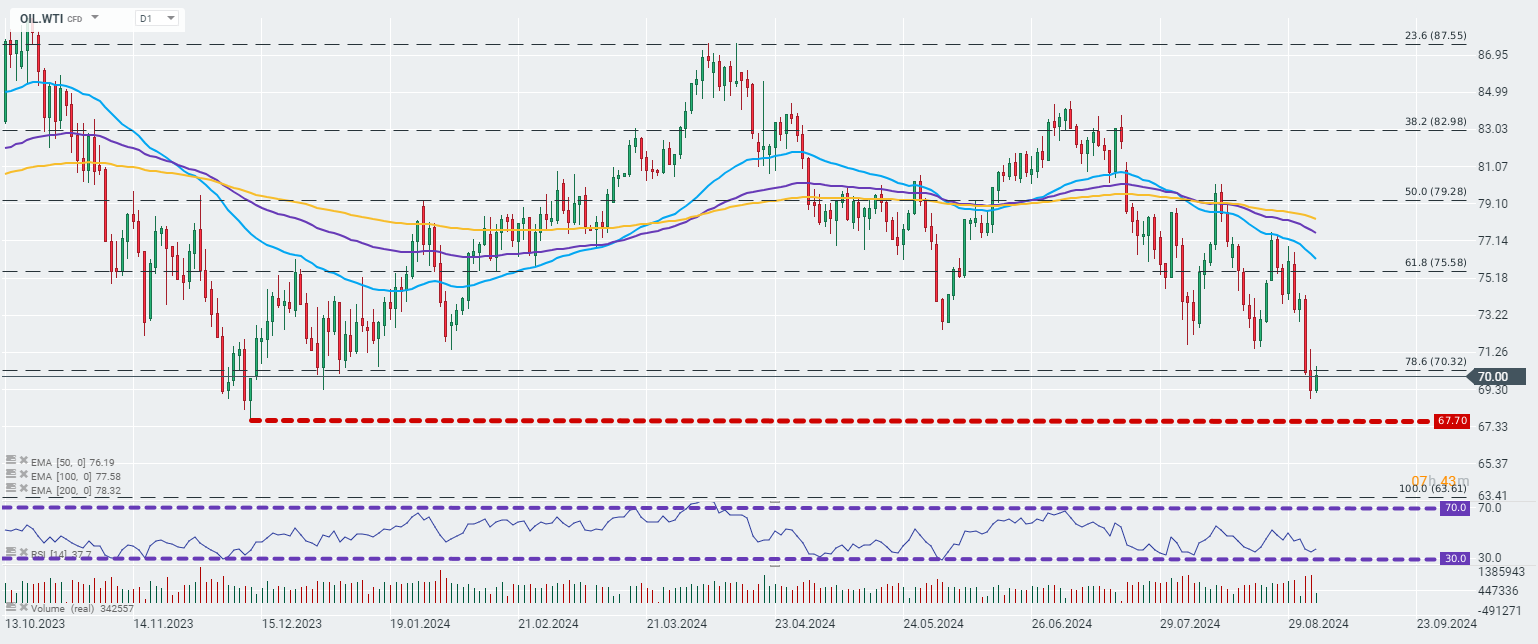Open settings icon for Volume indicator
The height and width of the screenshot is (644, 1538).
tap(11, 607)
